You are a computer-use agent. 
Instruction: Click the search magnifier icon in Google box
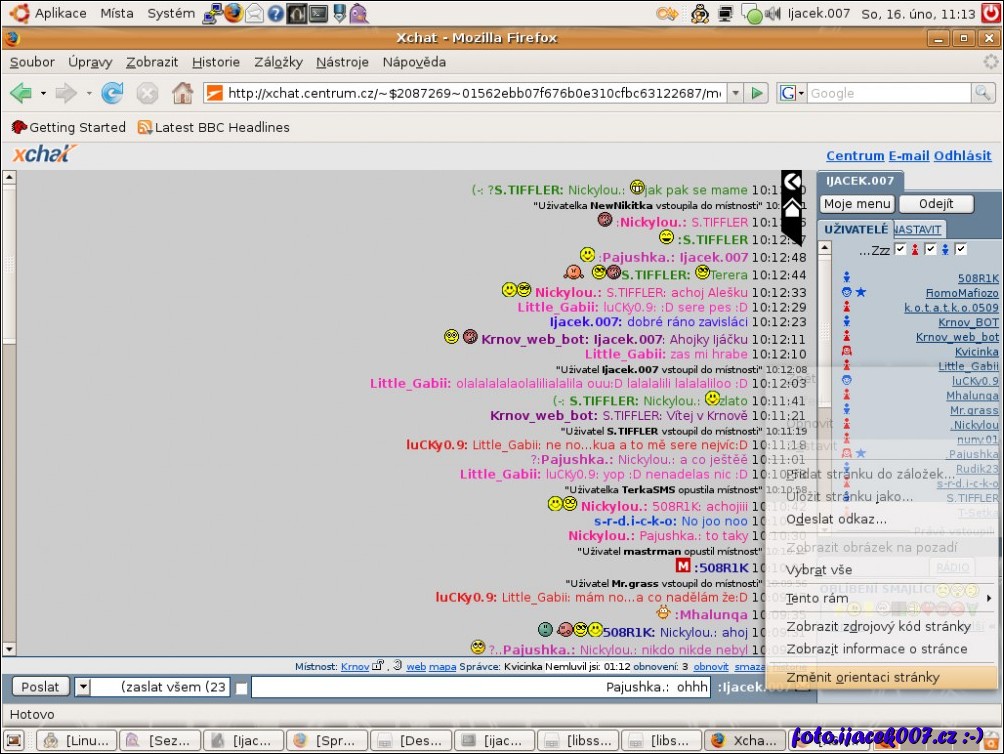pos(984,93)
